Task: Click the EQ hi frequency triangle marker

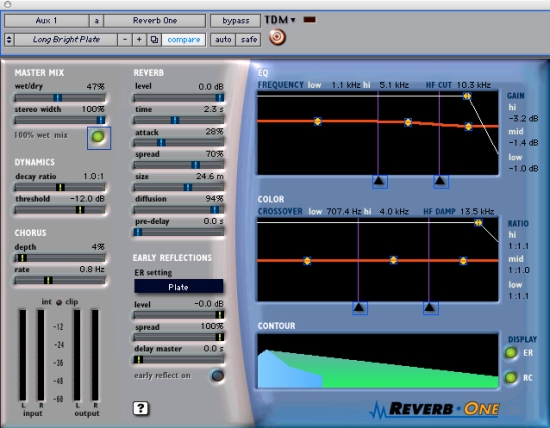Action: pyautogui.click(x=441, y=181)
